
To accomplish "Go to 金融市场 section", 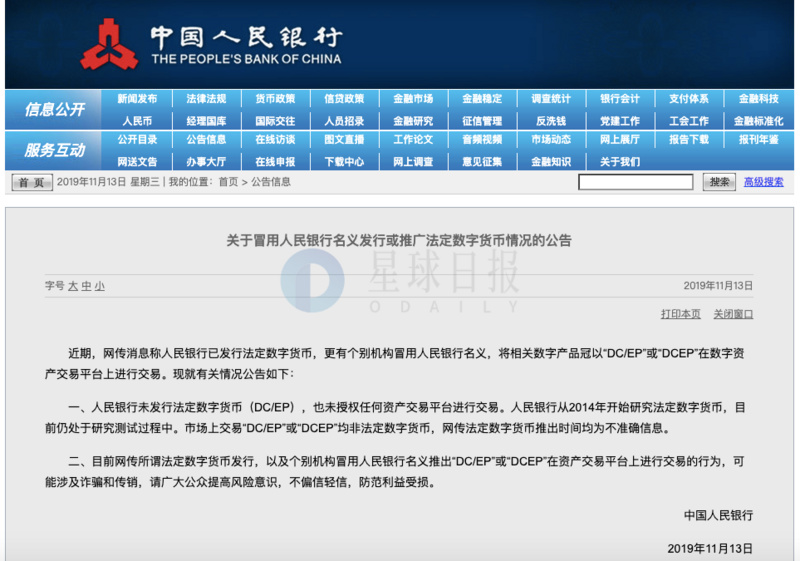I will (x=413, y=98).
